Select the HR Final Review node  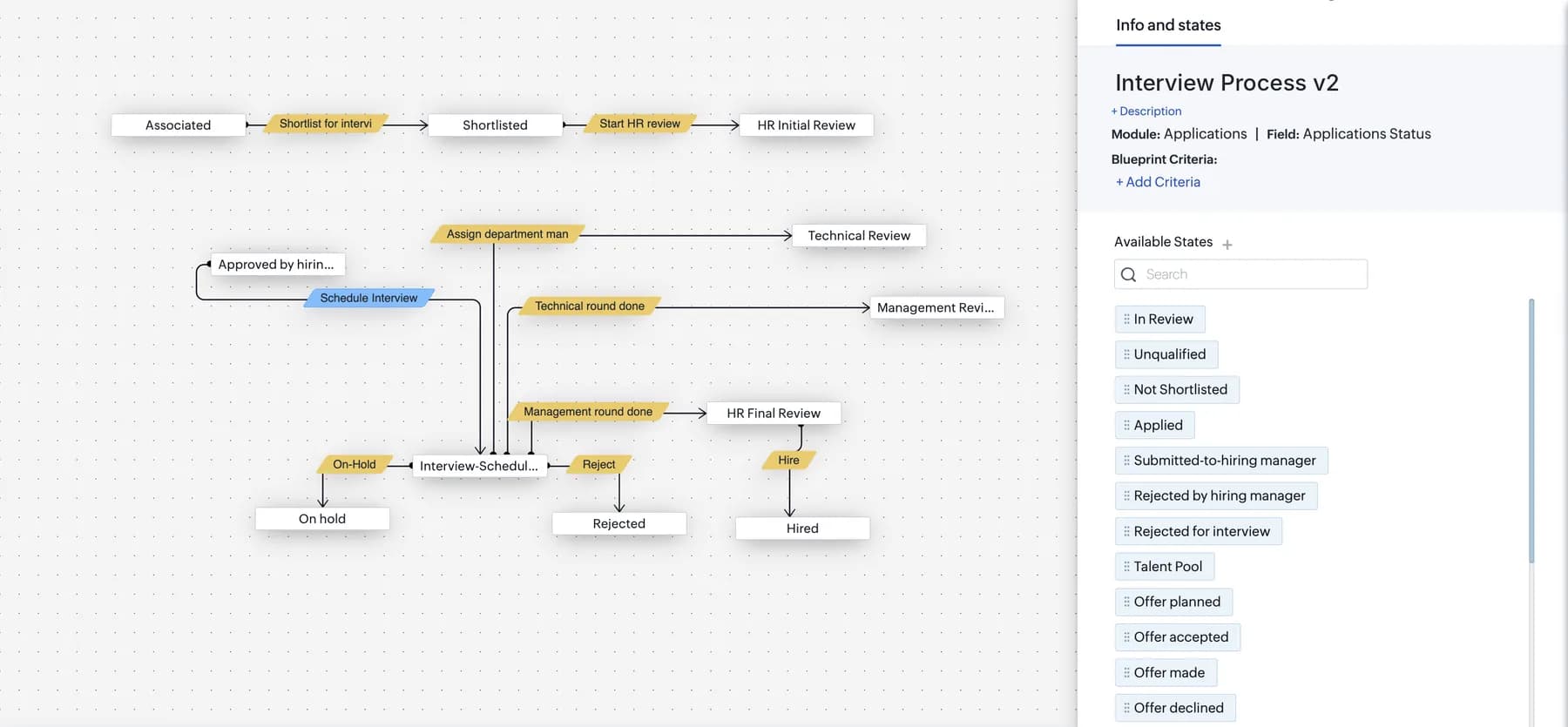(774, 414)
